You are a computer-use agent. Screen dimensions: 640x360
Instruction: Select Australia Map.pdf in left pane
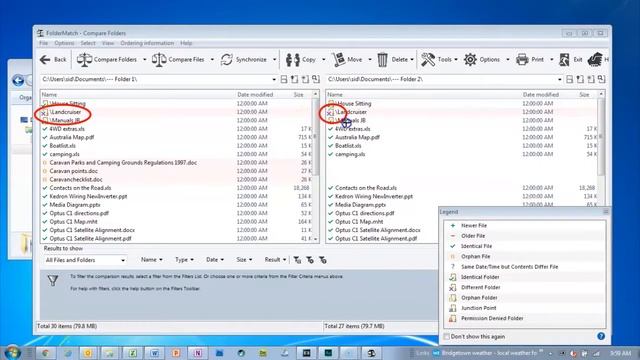[x=72, y=137]
